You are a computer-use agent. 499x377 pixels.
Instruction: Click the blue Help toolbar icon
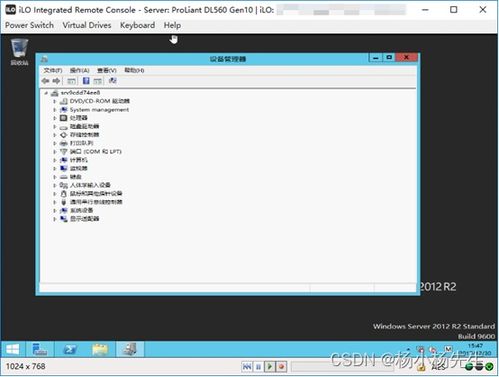86,81
